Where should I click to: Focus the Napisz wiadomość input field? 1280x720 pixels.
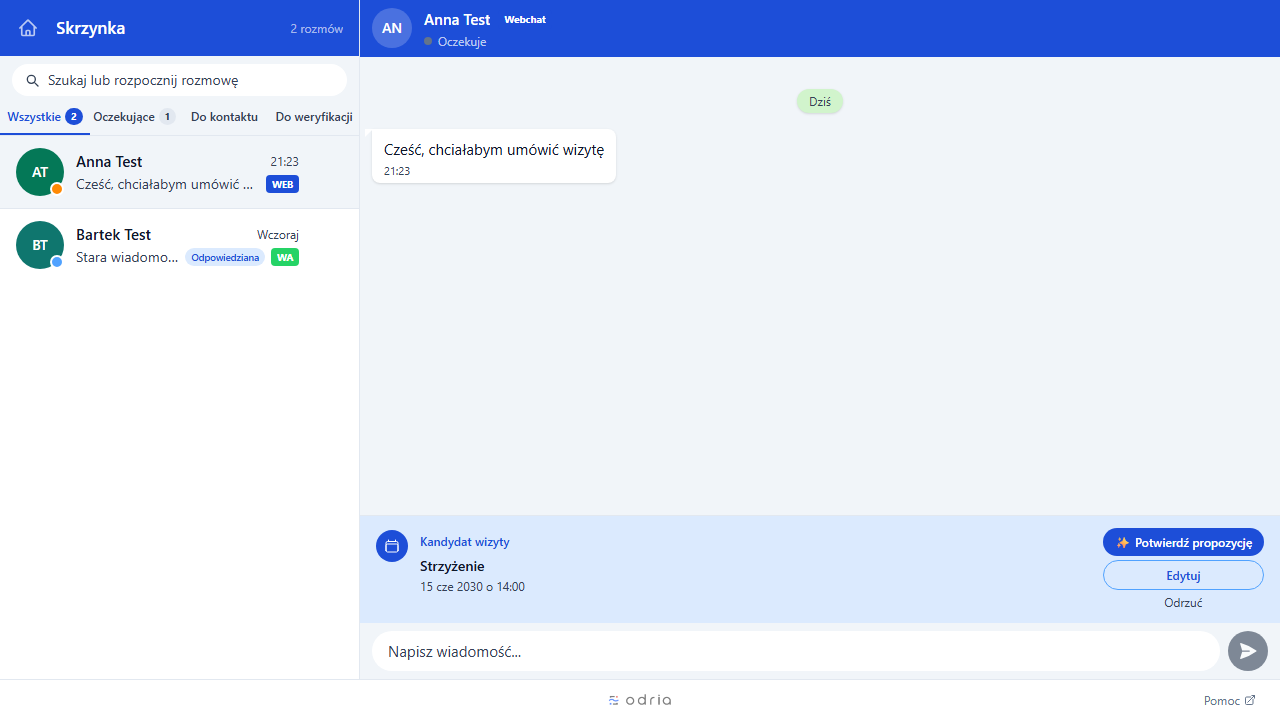pos(796,651)
